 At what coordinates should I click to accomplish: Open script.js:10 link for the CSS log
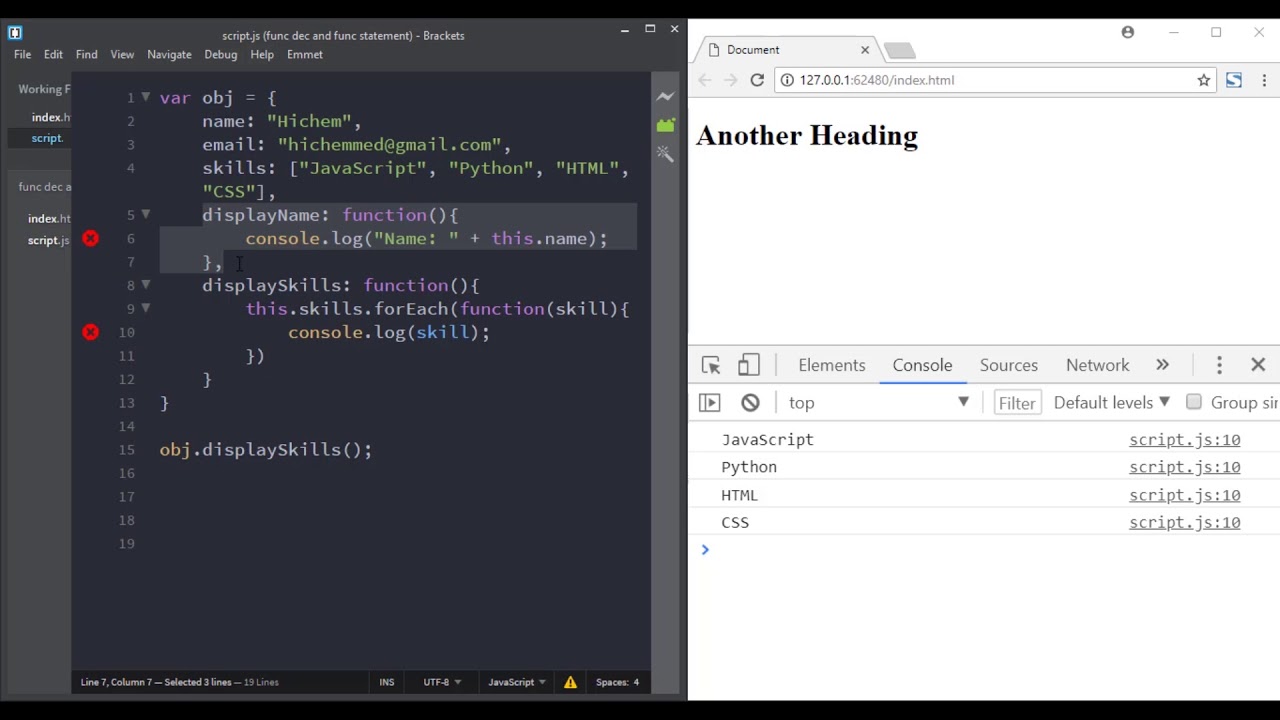1185,522
